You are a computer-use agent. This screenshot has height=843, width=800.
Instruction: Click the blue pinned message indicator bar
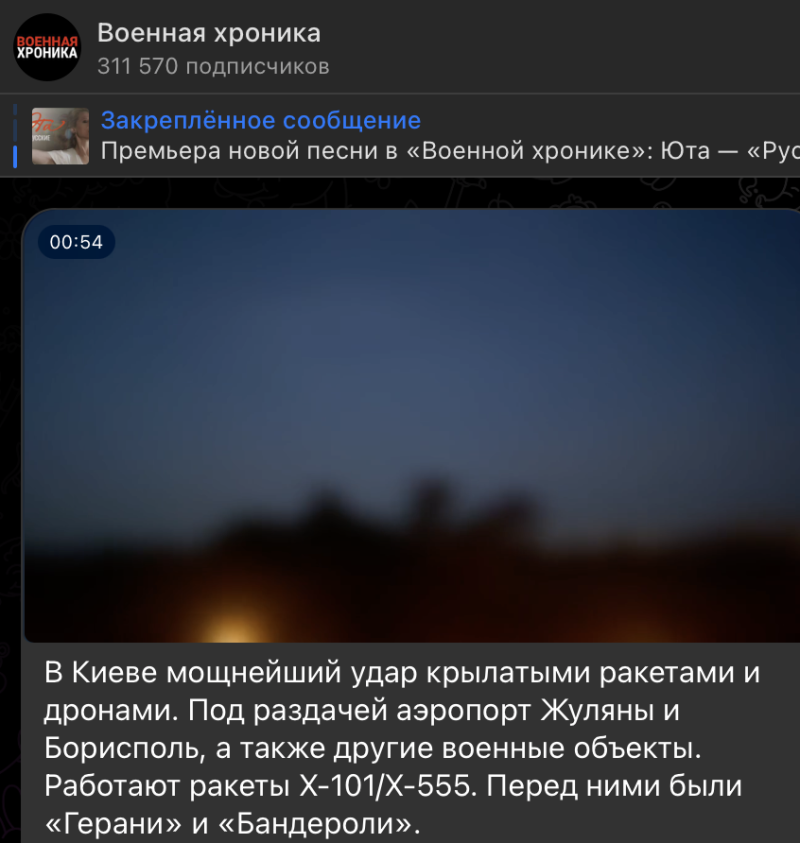pyautogui.click(x=15, y=156)
